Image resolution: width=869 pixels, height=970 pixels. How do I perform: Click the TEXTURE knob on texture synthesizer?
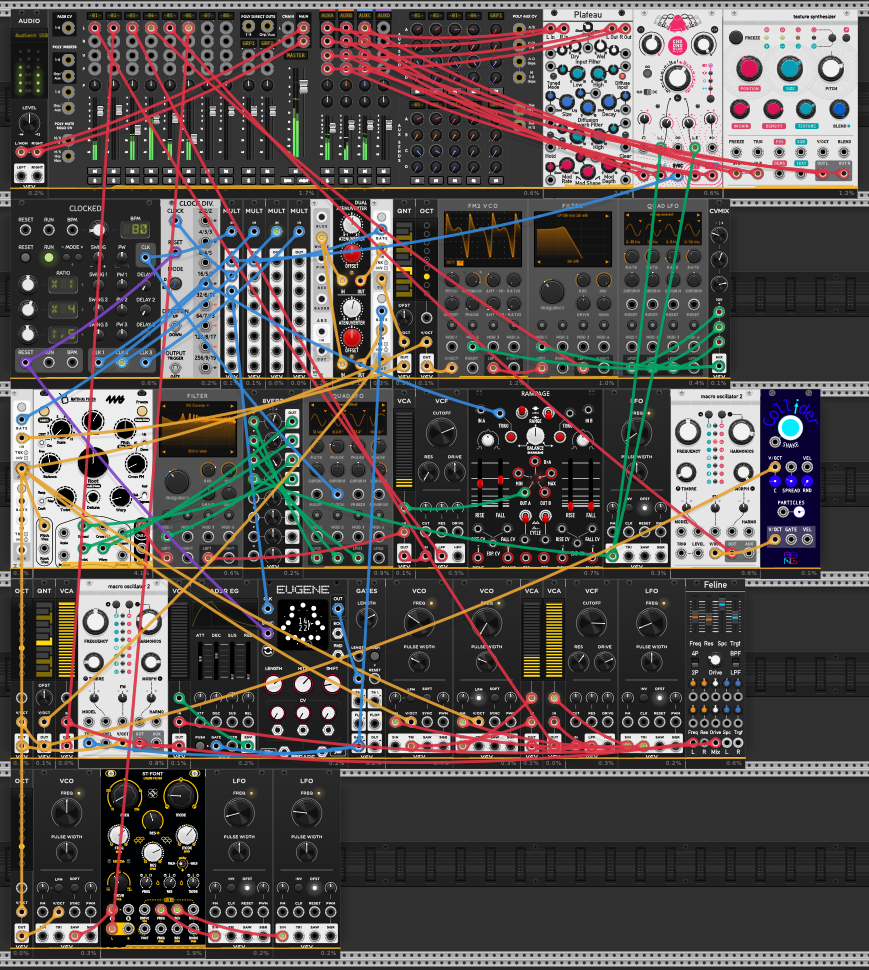pyautogui.click(x=805, y=109)
